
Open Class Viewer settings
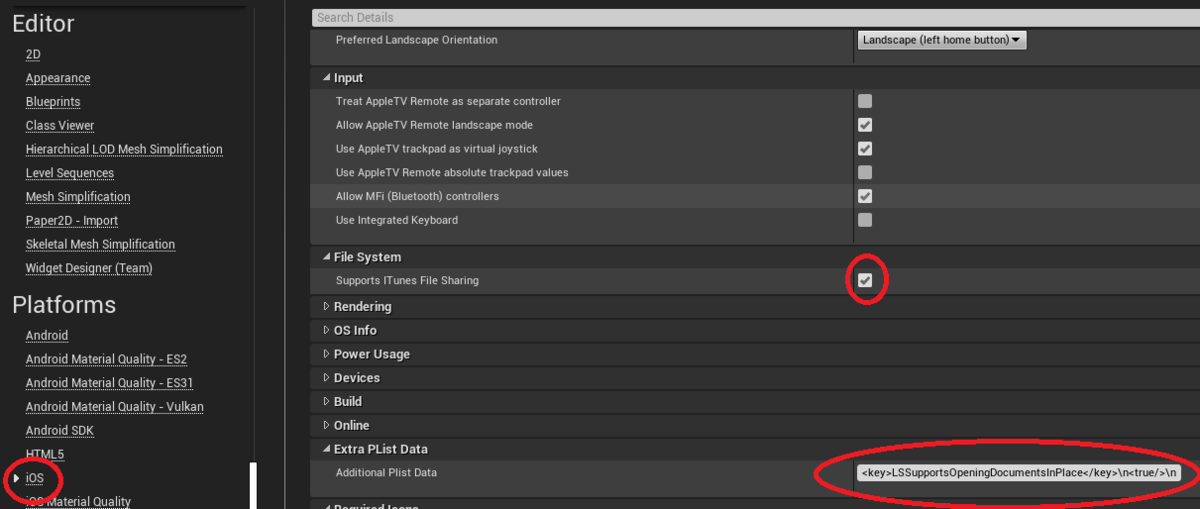pos(60,126)
